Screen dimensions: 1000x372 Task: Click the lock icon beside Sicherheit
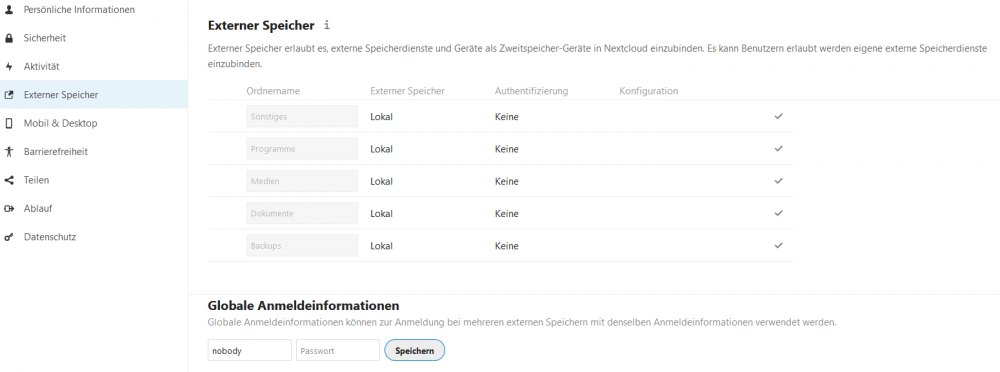pyautogui.click(x=9, y=38)
